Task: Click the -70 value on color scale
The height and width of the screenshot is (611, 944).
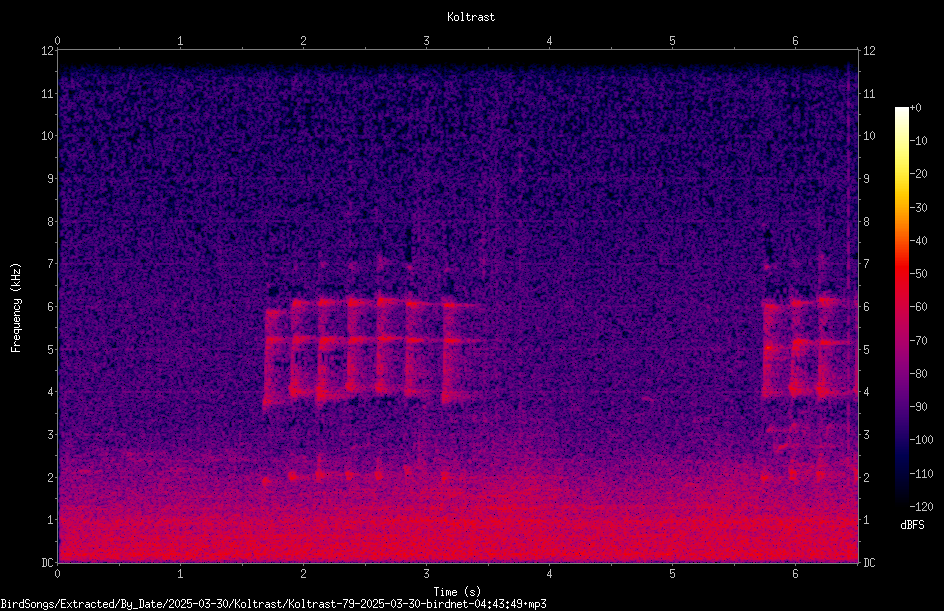Action: (919, 341)
